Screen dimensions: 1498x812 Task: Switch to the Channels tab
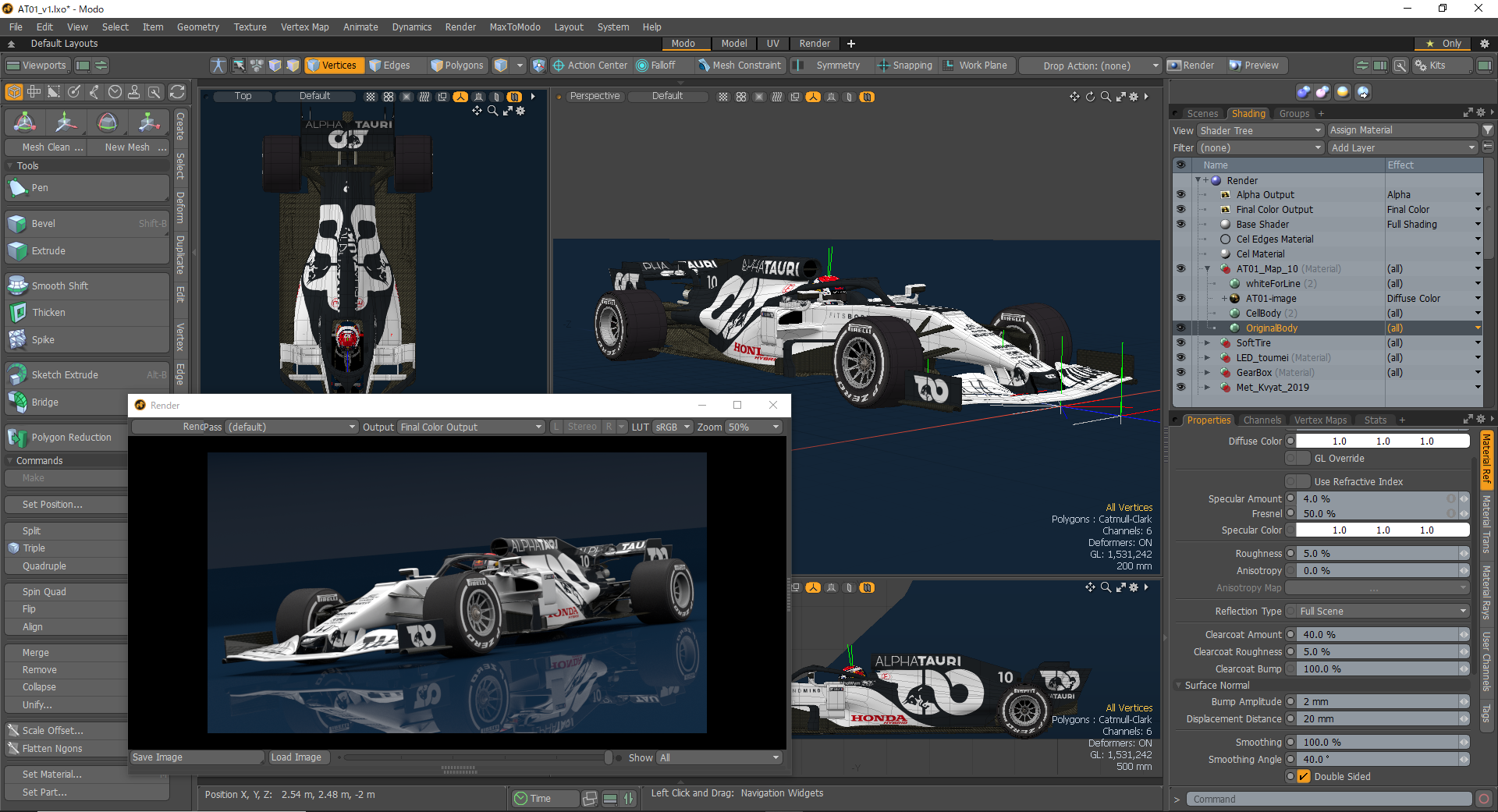1262,420
